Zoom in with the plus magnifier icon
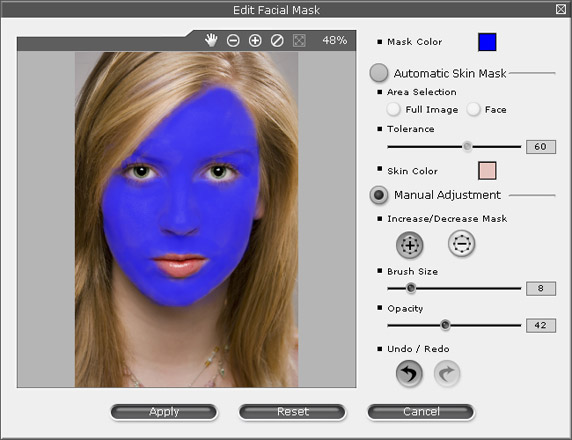Image resolution: width=572 pixels, height=440 pixels. 255,40
